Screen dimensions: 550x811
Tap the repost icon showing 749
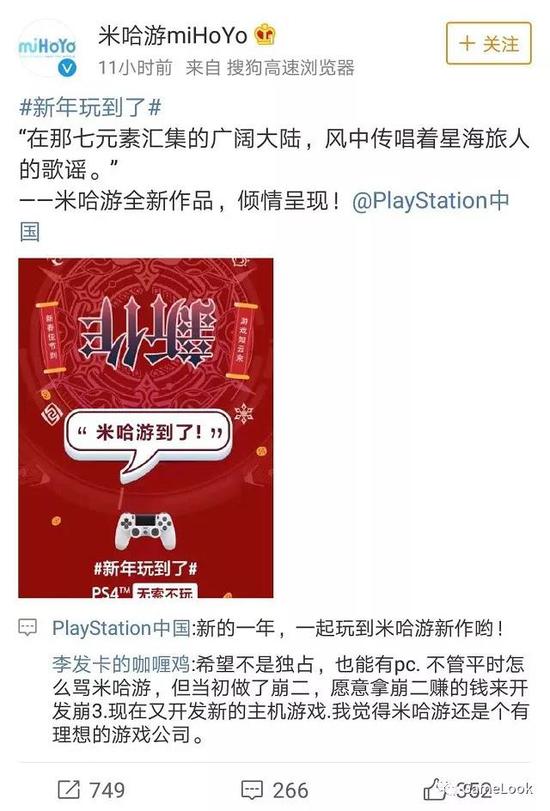[x=69, y=790]
